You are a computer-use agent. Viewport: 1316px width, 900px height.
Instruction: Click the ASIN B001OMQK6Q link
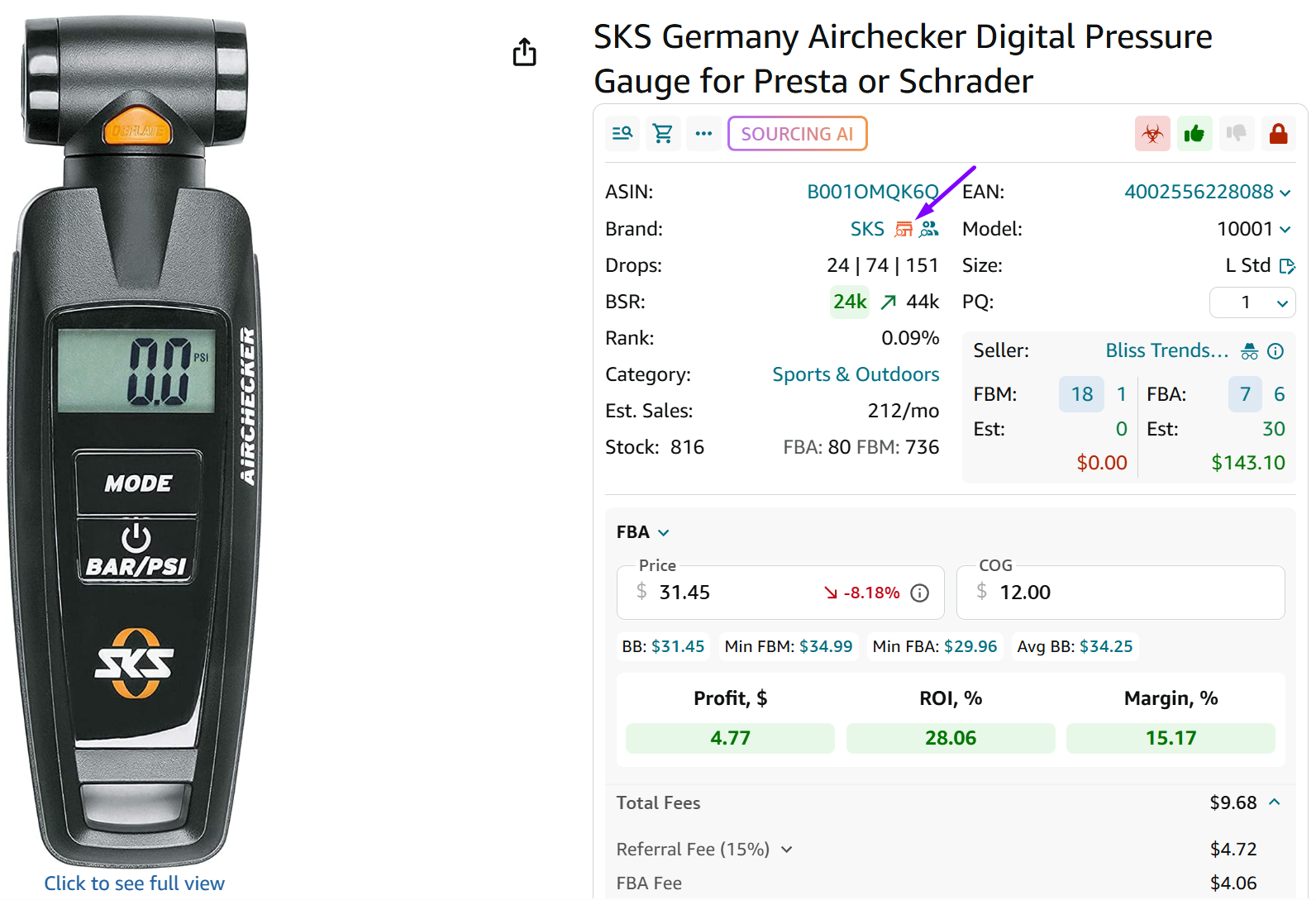click(871, 191)
